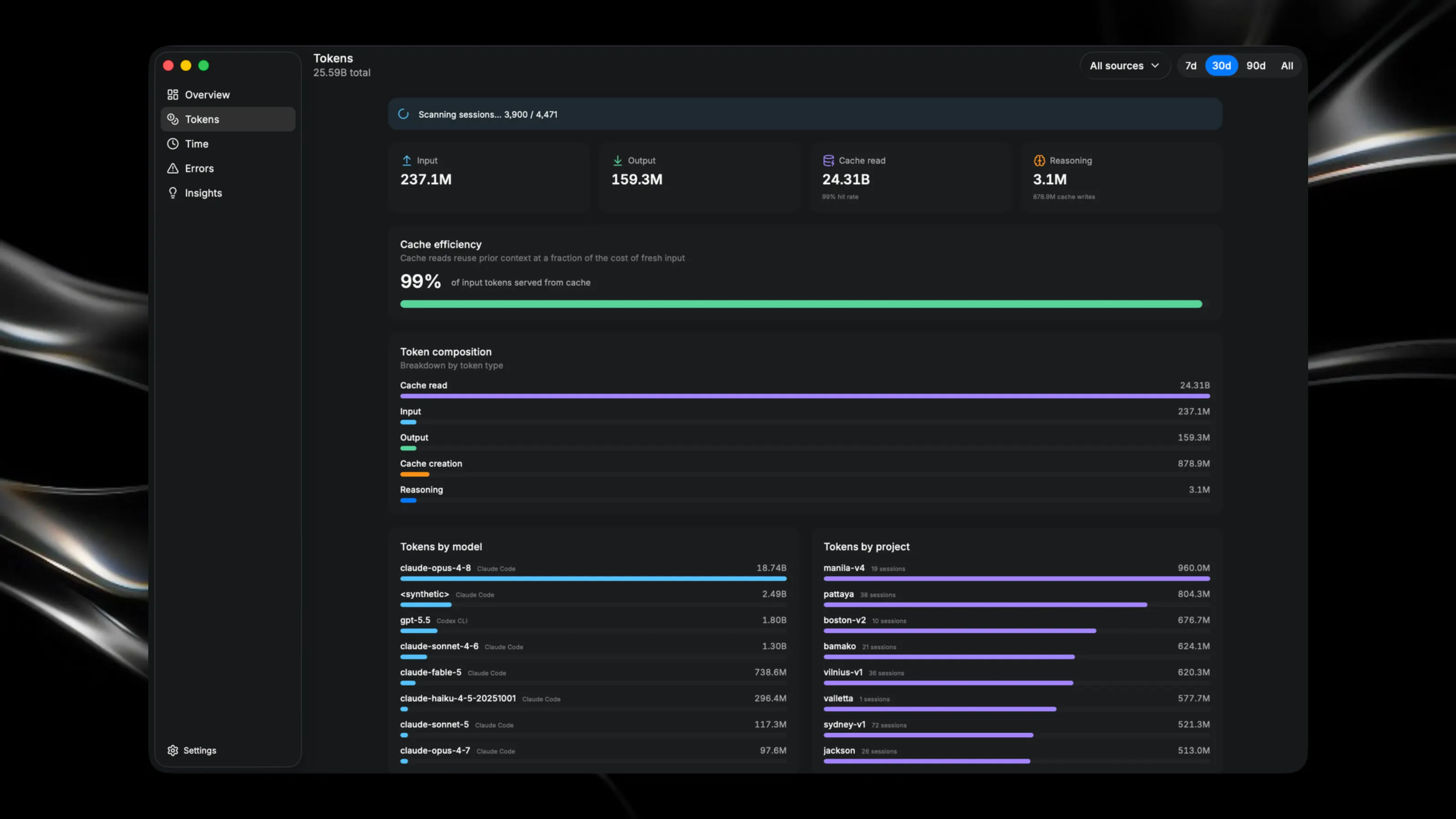This screenshot has width=1456, height=819.
Task: Click the Input stat card 237.1M
Action: (x=489, y=177)
